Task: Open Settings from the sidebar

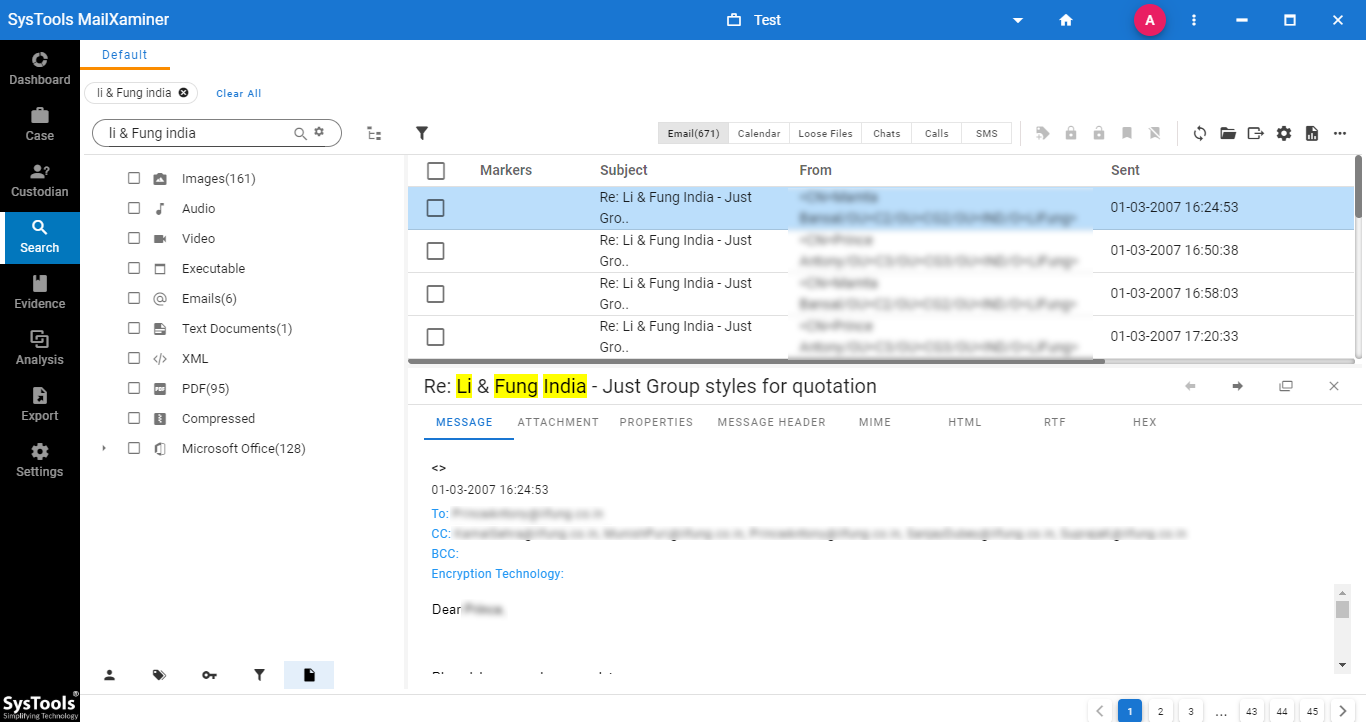Action: (40, 461)
